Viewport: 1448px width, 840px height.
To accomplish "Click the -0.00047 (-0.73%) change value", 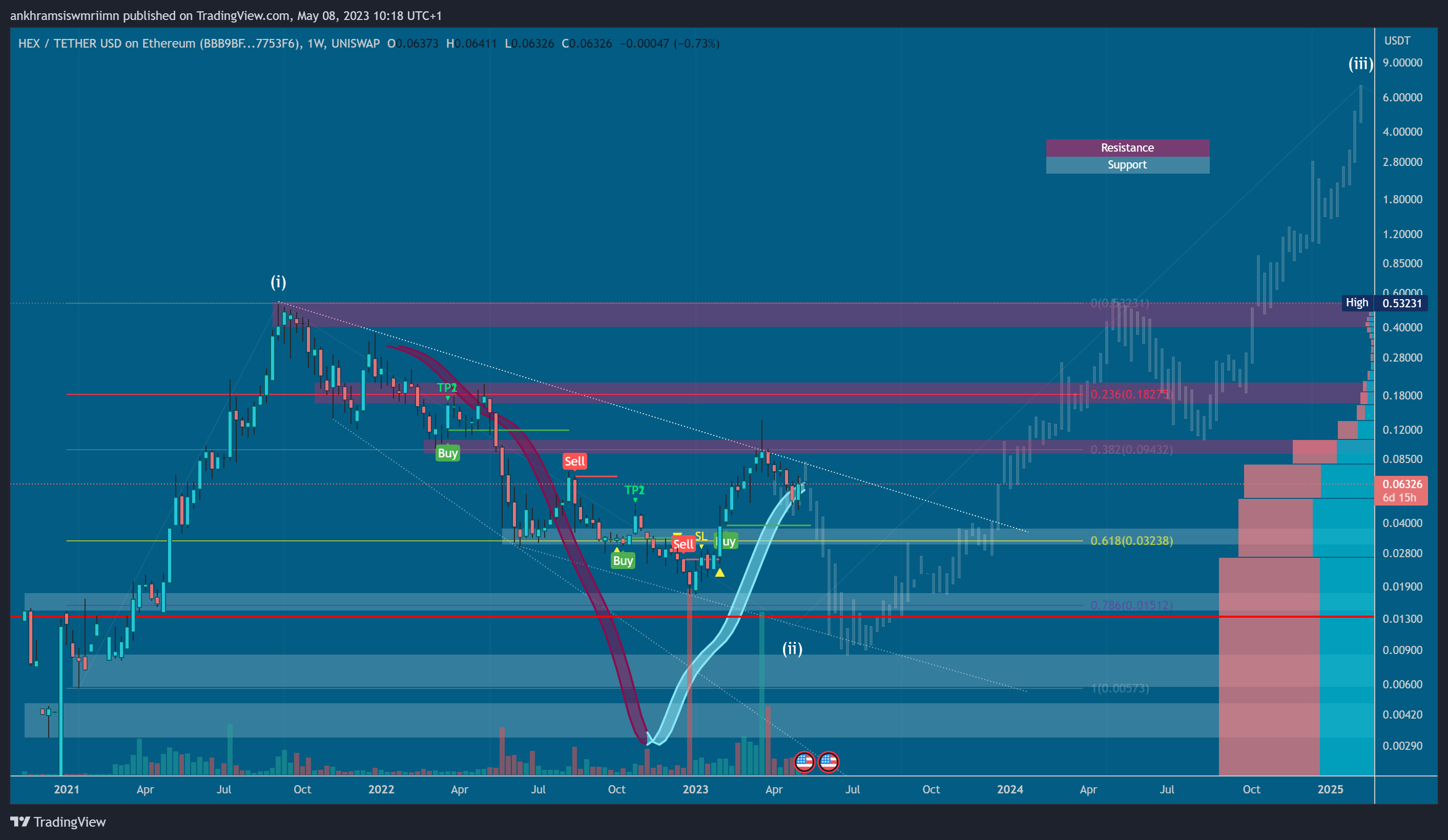I will 669,44.
